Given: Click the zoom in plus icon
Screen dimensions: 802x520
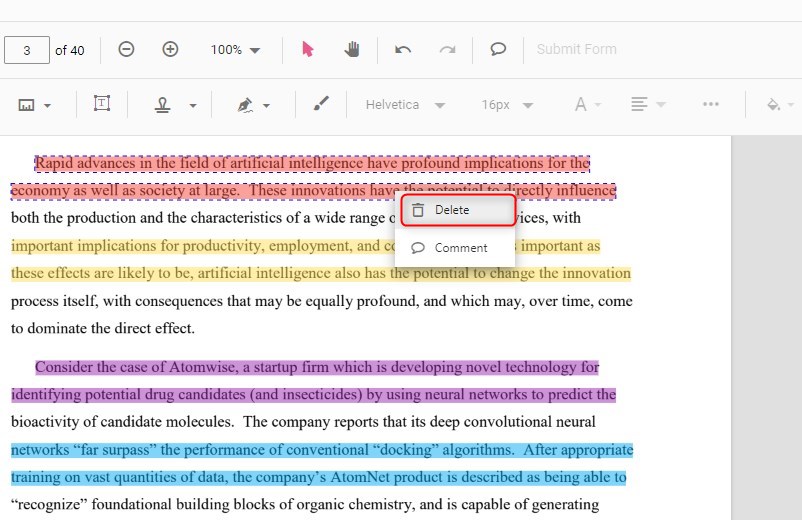Looking at the screenshot, I should point(170,50).
